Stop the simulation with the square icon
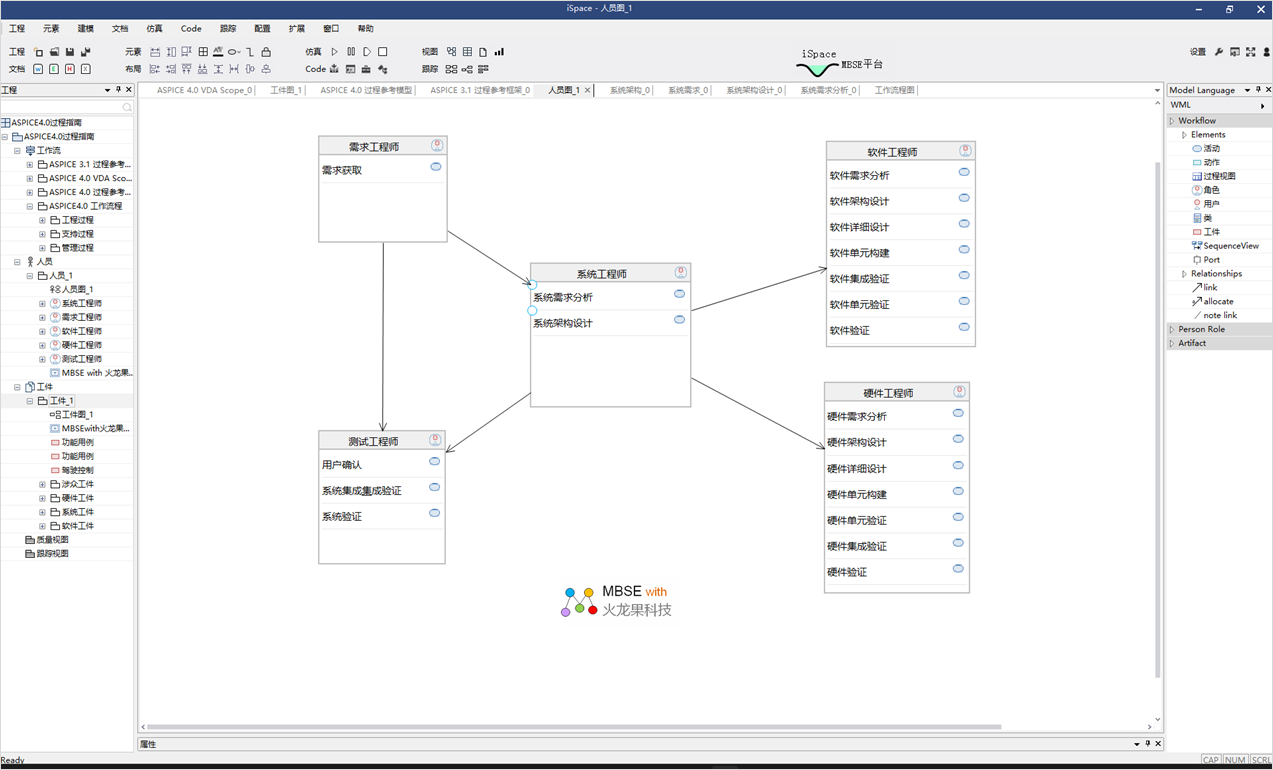 pyautogui.click(x=383, y=52)
